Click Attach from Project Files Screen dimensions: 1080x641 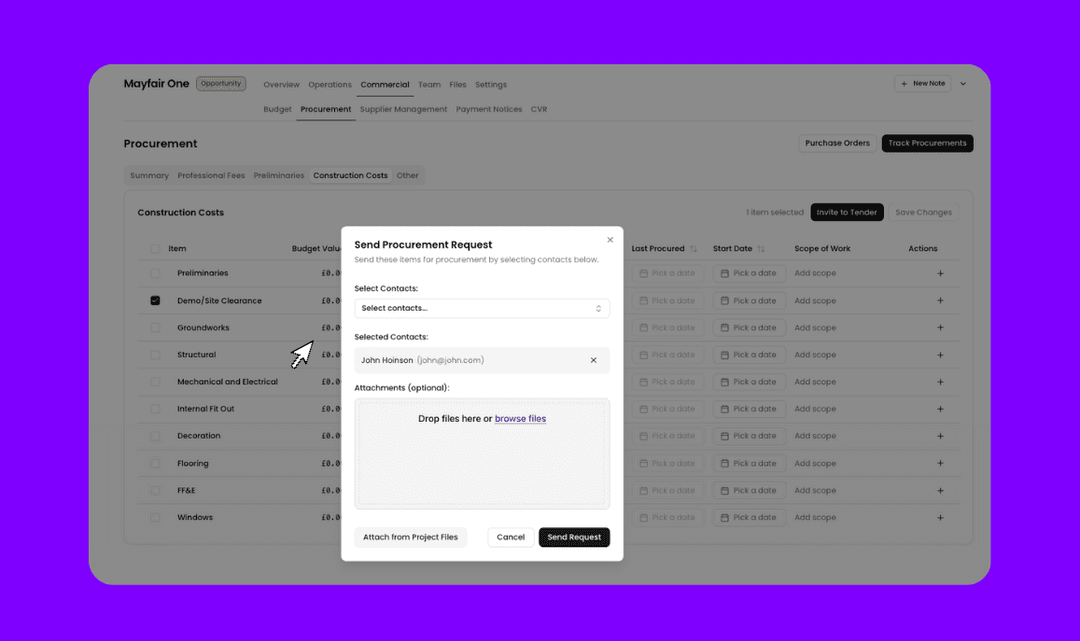tap(410, 537)
